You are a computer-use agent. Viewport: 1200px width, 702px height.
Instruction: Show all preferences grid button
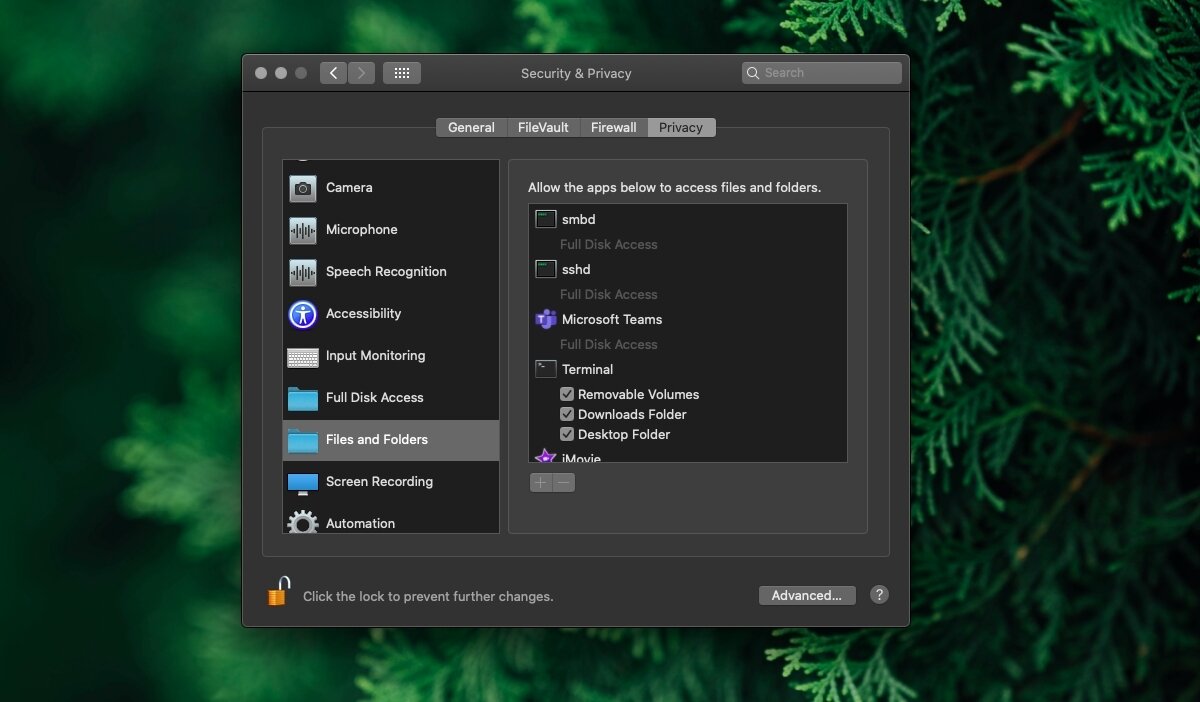(402, 73)
